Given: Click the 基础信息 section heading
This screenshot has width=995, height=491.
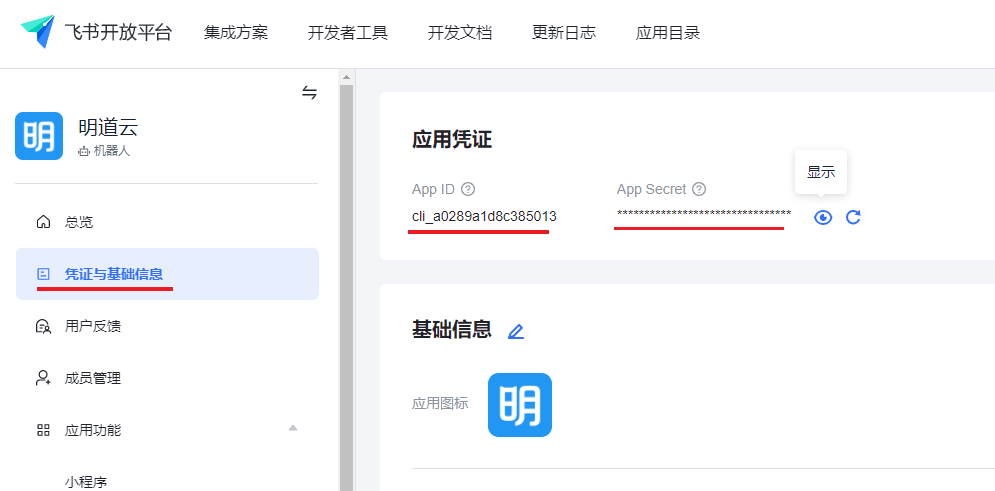Looking at the screenshot, I should click(452, 329).
